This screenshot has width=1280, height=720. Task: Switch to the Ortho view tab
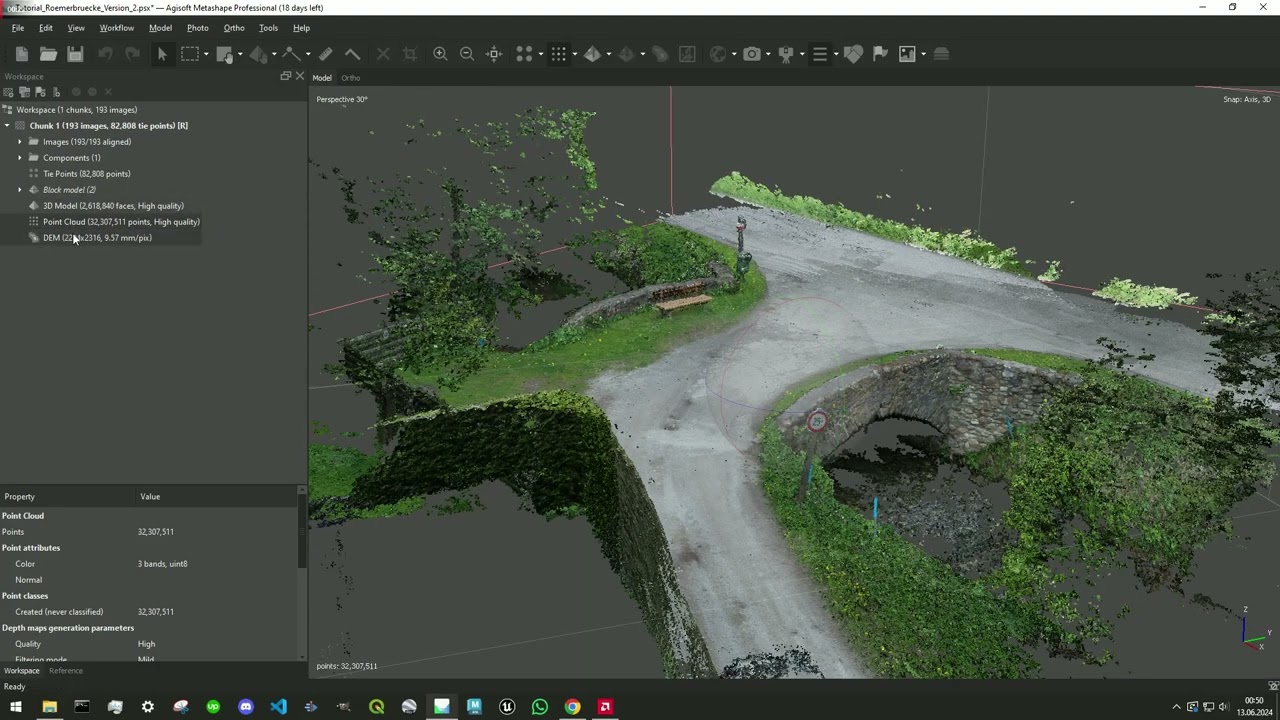[x=350, y=78]
